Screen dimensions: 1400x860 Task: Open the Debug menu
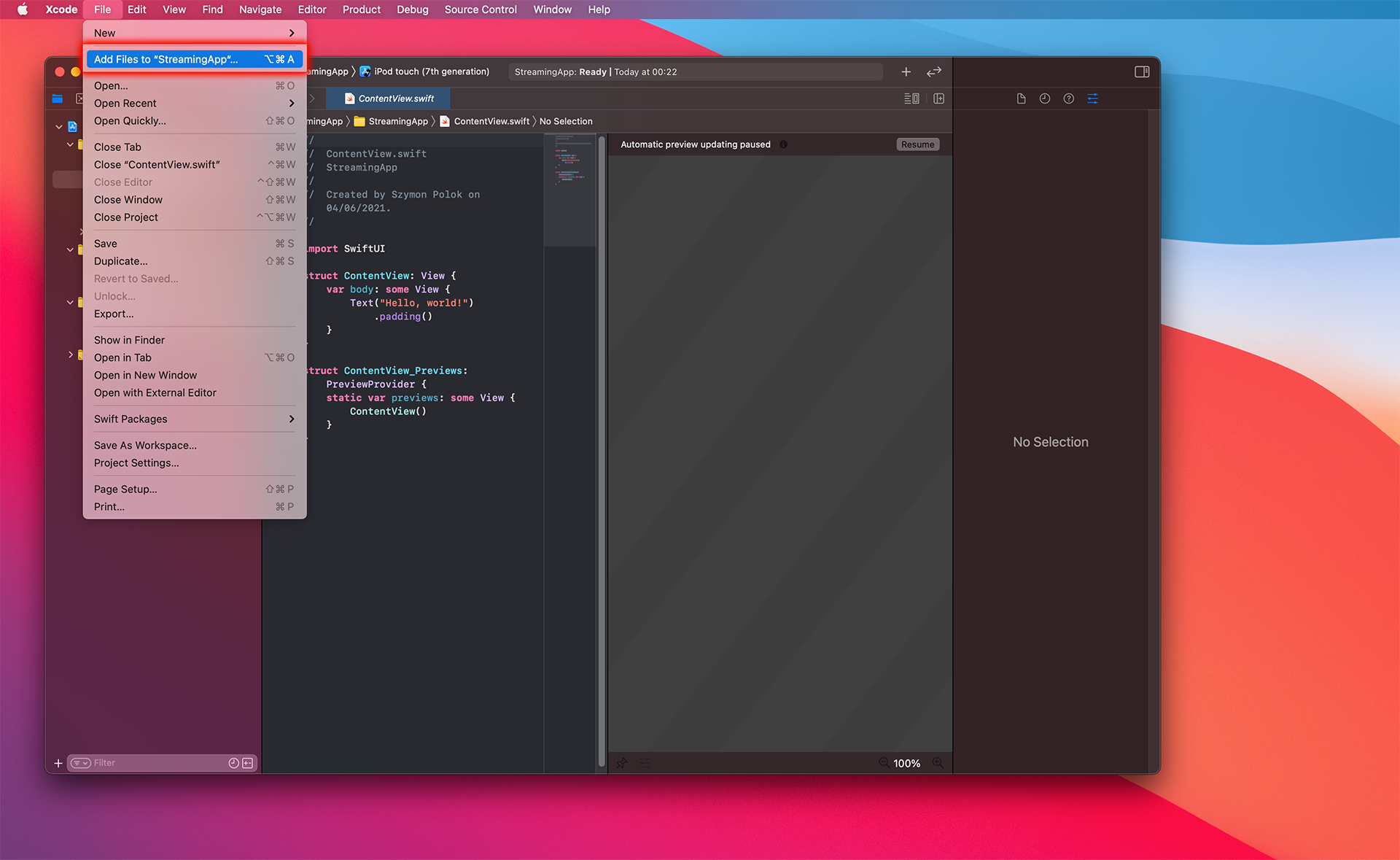point(413,9)
